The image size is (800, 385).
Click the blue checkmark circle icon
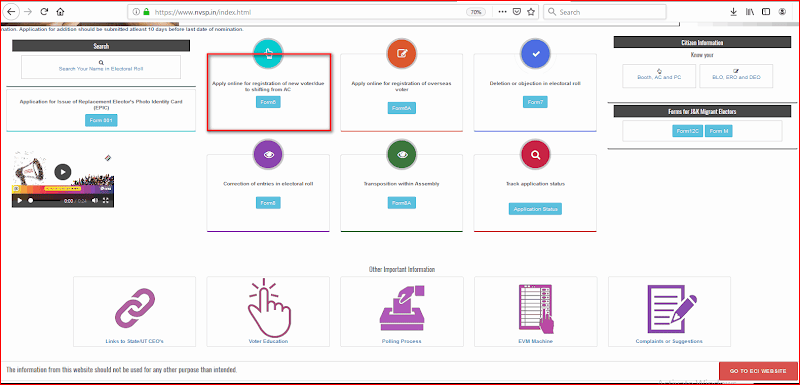pyautogui.click(x=535, y=54)
